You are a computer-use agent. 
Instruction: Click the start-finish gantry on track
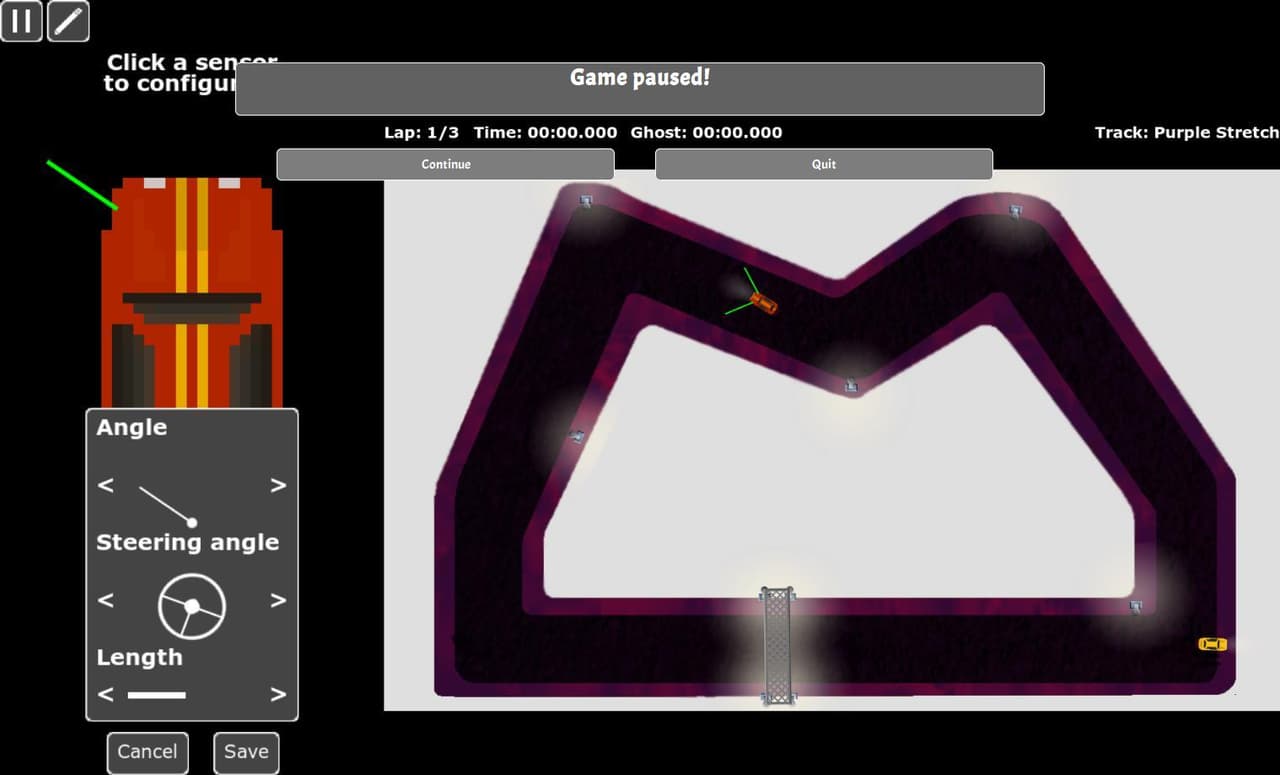click(778, 646)
